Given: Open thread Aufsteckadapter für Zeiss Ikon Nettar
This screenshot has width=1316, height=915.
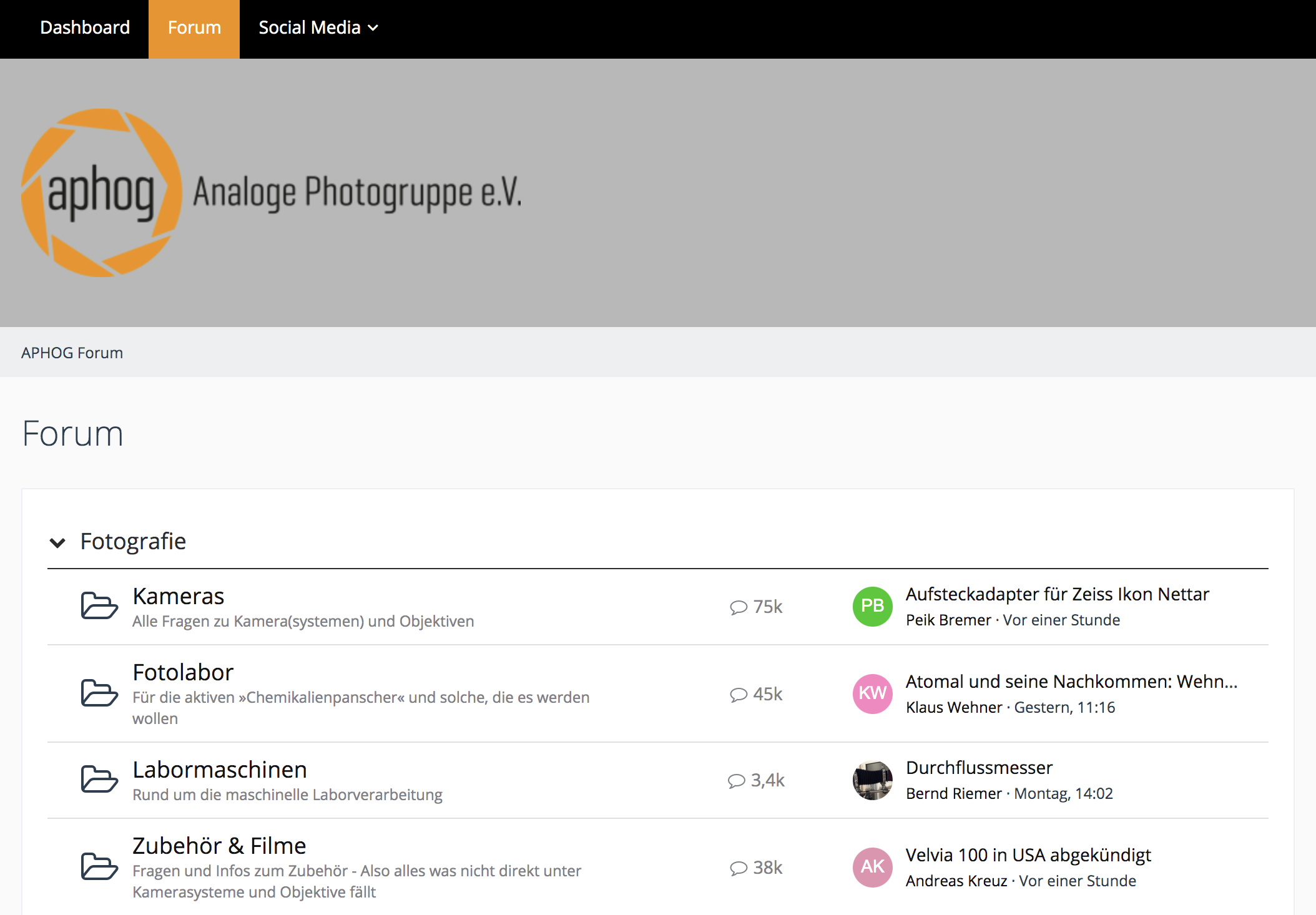Looking at the screenshot, I should pyautogui.click(x=1057, y=594).
